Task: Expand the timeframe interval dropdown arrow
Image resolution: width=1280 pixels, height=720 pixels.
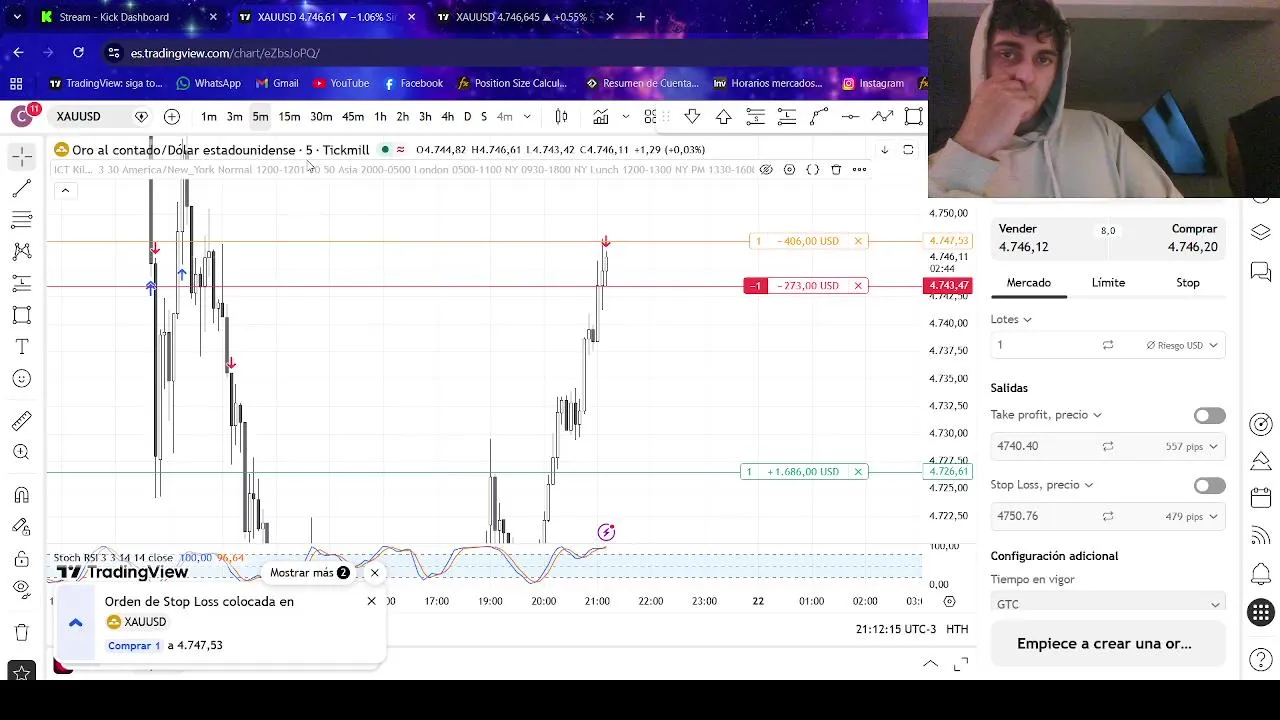Action: pyautogui.click(x=527, y=117)
